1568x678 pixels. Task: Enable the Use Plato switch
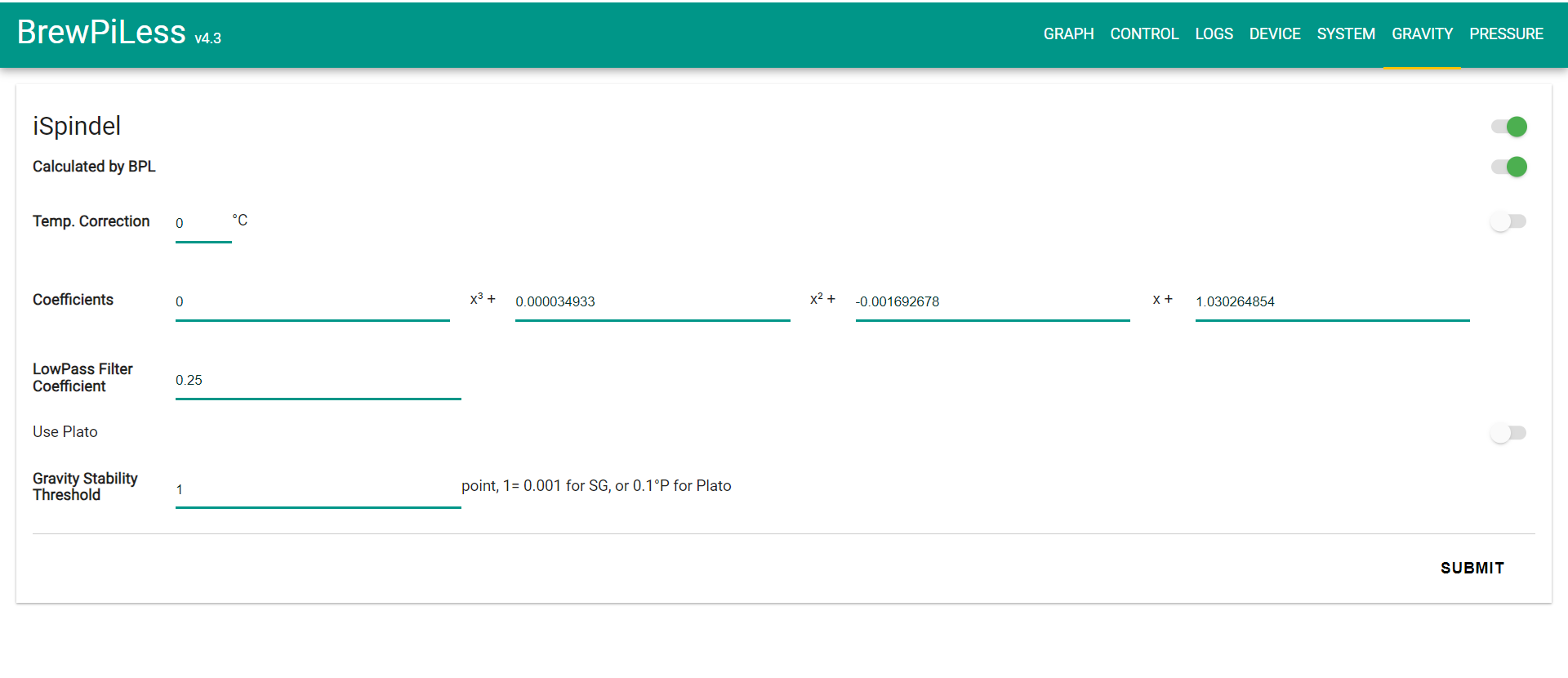click(x=1508, y=433)
